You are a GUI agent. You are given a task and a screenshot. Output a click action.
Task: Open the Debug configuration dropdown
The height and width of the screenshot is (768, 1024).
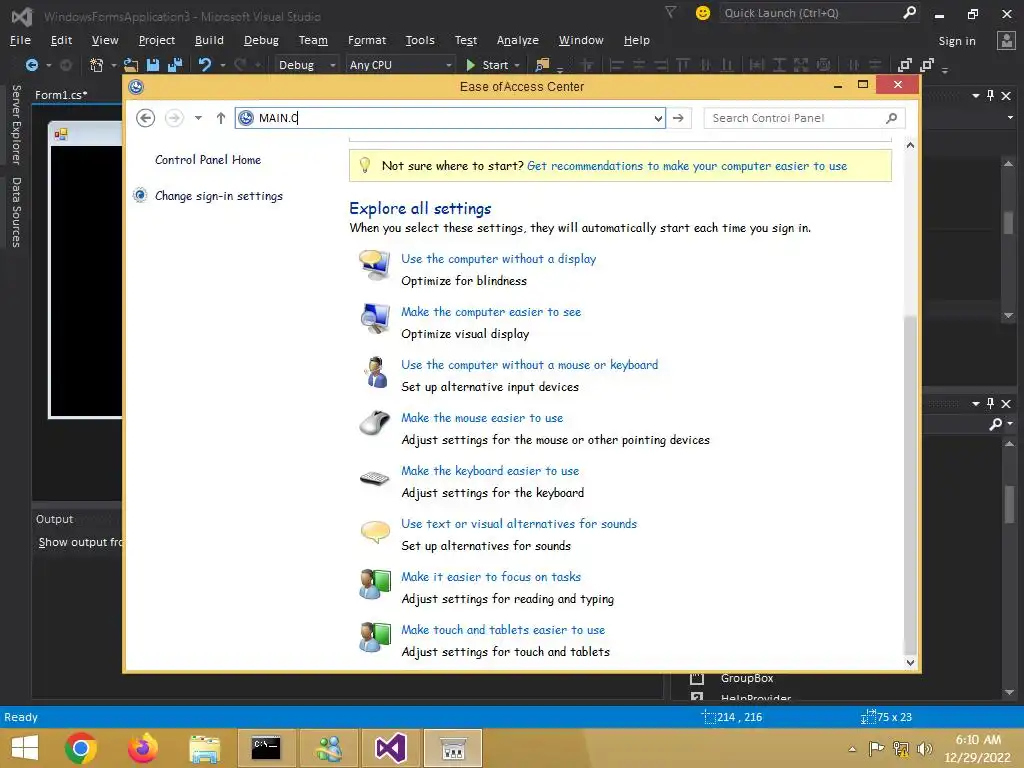click(306, 65)
